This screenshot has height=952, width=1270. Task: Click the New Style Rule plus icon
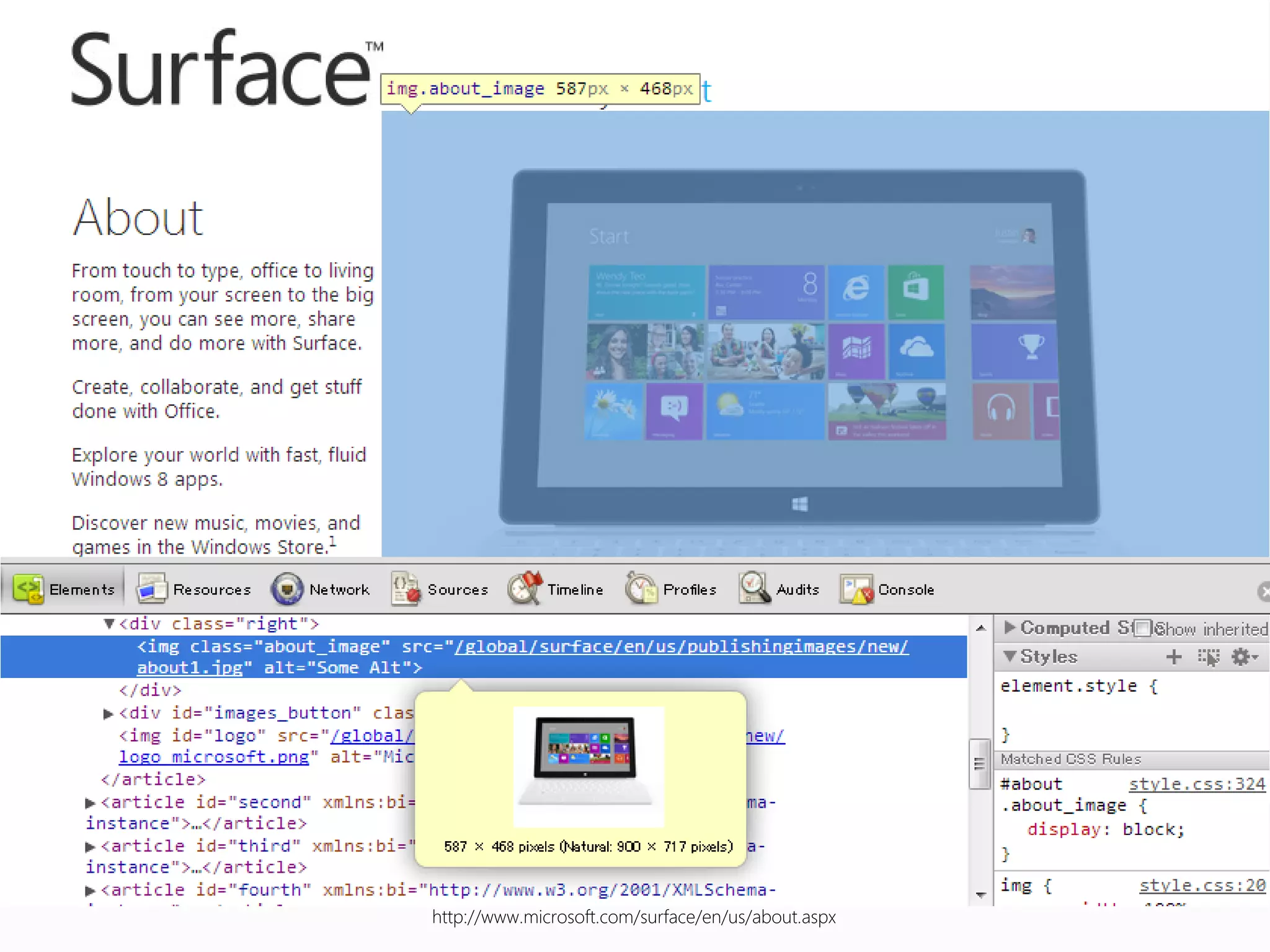(1174, 657)
